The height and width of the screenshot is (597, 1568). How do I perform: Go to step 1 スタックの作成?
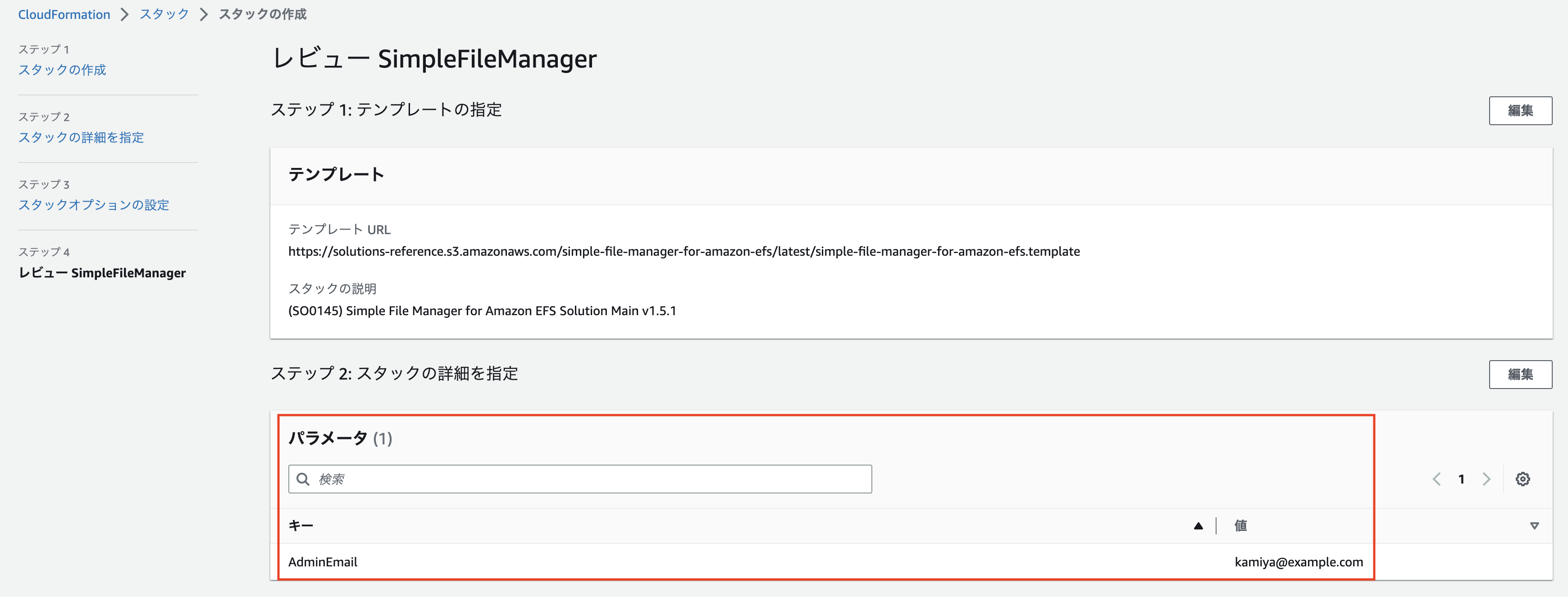pyautogui.click(x=62, y=70)
